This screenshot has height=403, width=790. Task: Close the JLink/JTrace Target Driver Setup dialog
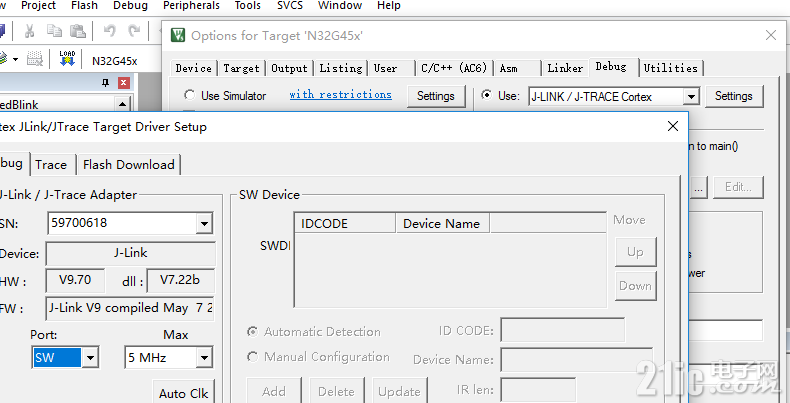673,126
